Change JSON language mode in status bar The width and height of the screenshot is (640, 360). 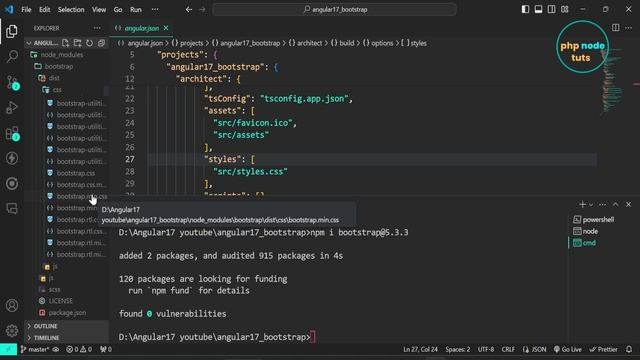point(535,349)
